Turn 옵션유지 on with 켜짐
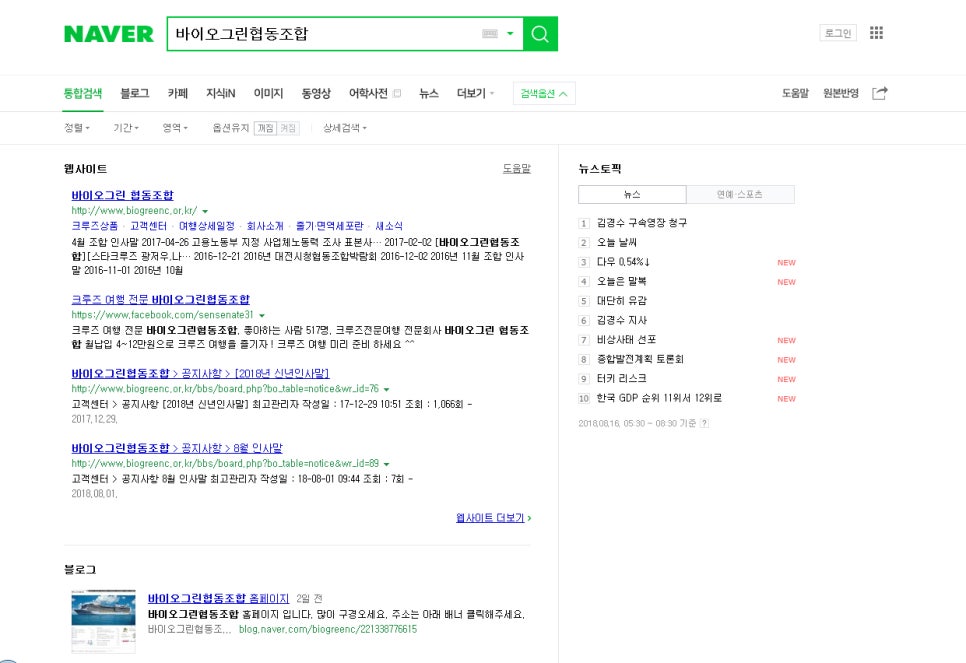966x663 pixels. click(288, 128)
